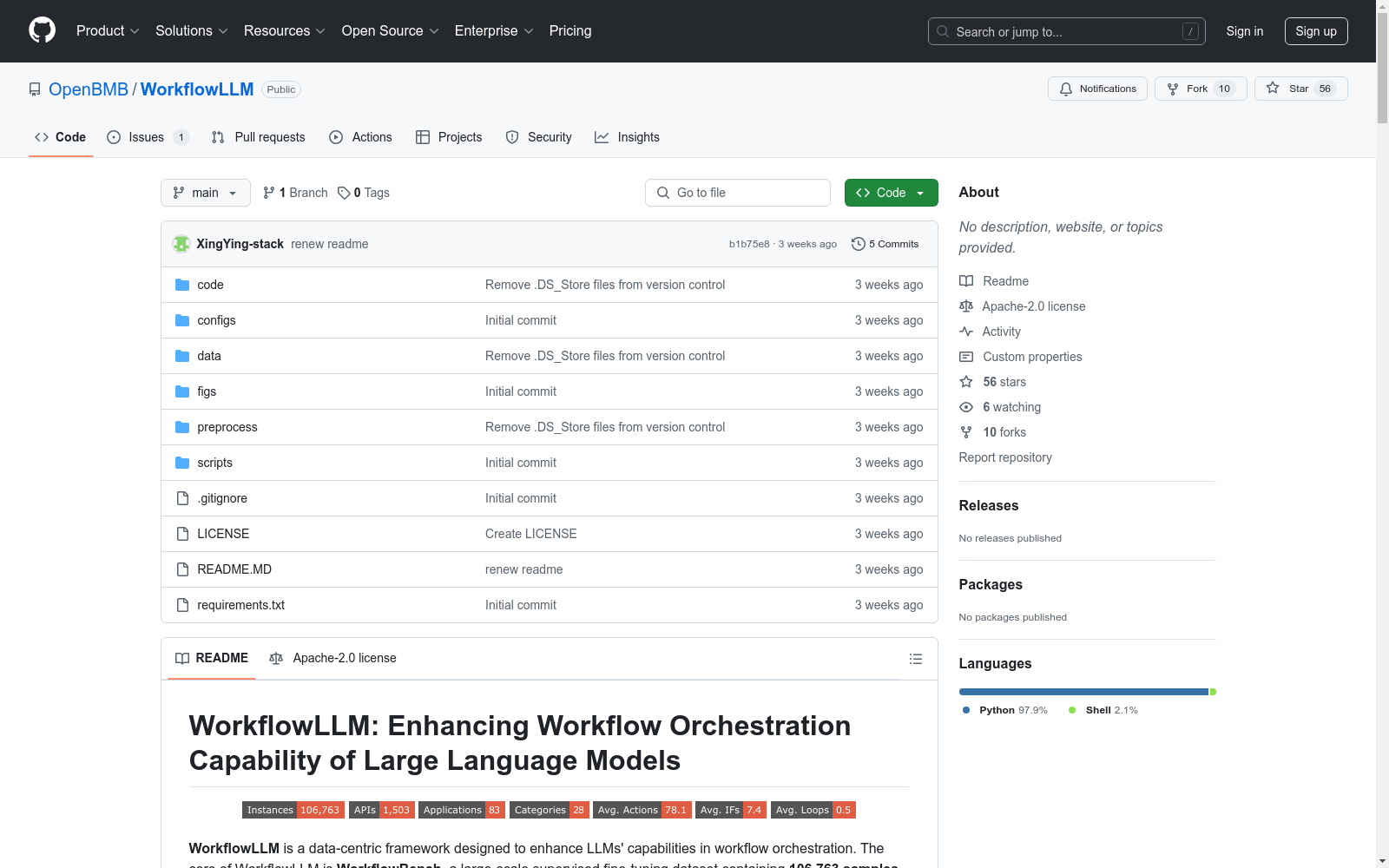Click the watching eye icon

point(966,407)
